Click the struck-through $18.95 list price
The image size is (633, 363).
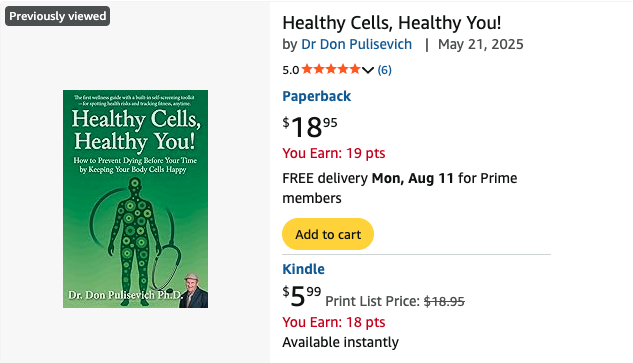[x=444, y=301]
